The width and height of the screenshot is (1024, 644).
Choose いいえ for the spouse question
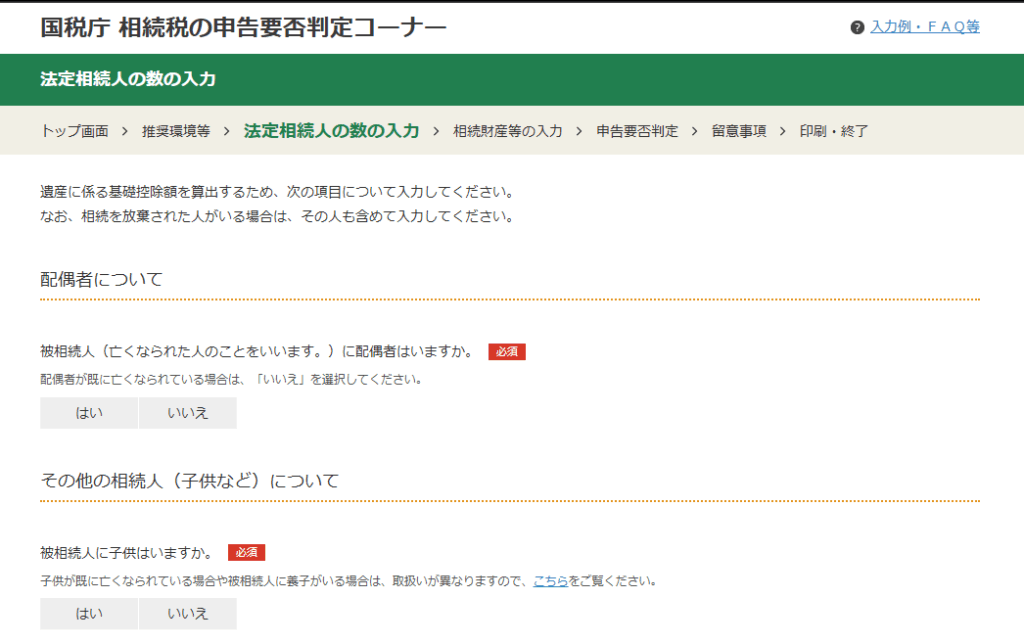click(x=188, y=413)
